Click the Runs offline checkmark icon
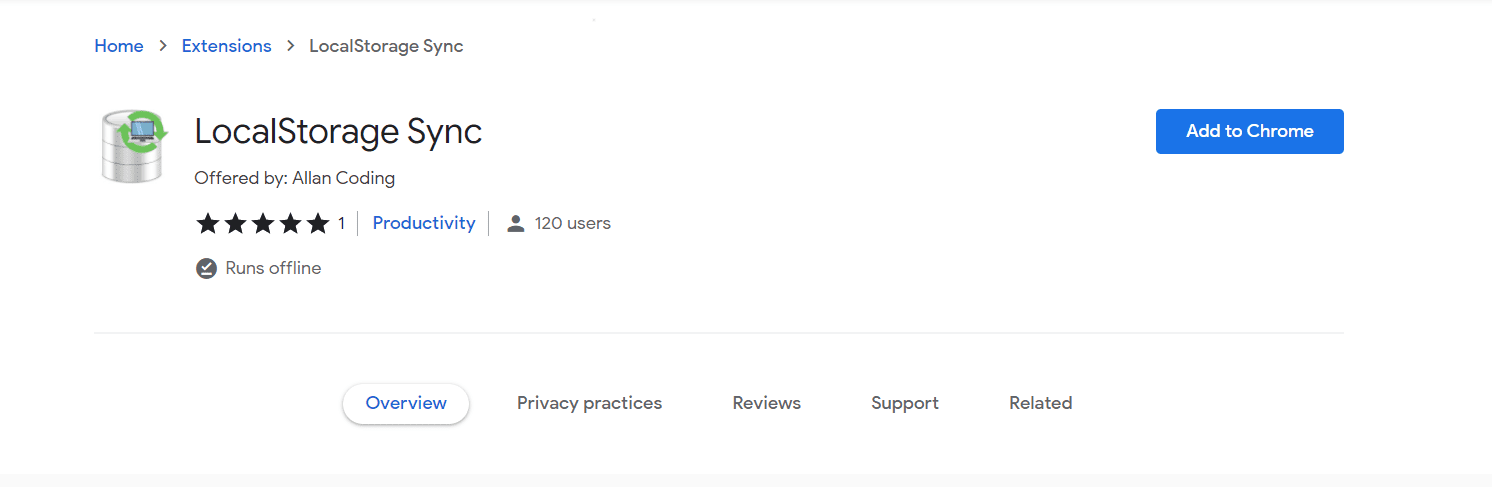This screenshot has width=1492, height=487. (x=206, y=268)
